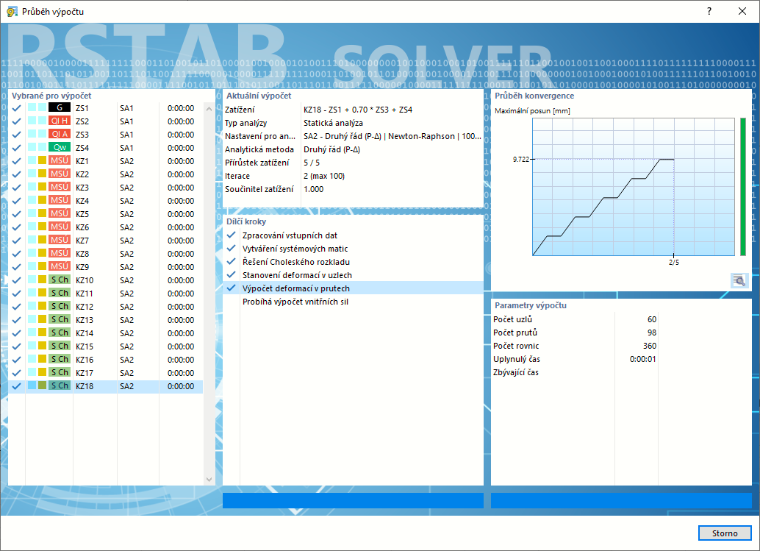Viewport: 760px width, 551px height.
Task: Click the G badge for ZS1
Action: [x=59, y=108]
